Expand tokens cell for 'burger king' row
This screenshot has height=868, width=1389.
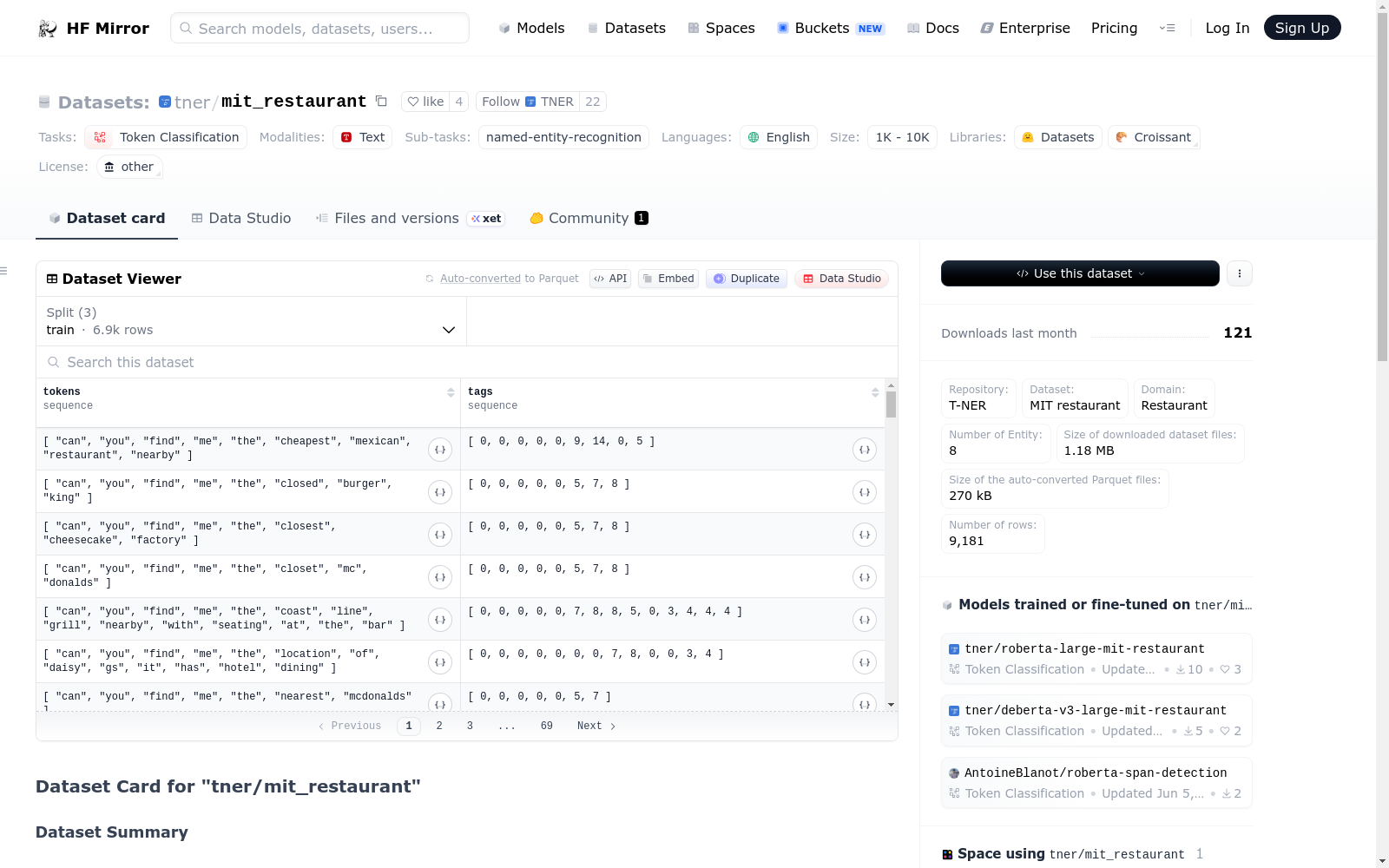tap(440, 492)
